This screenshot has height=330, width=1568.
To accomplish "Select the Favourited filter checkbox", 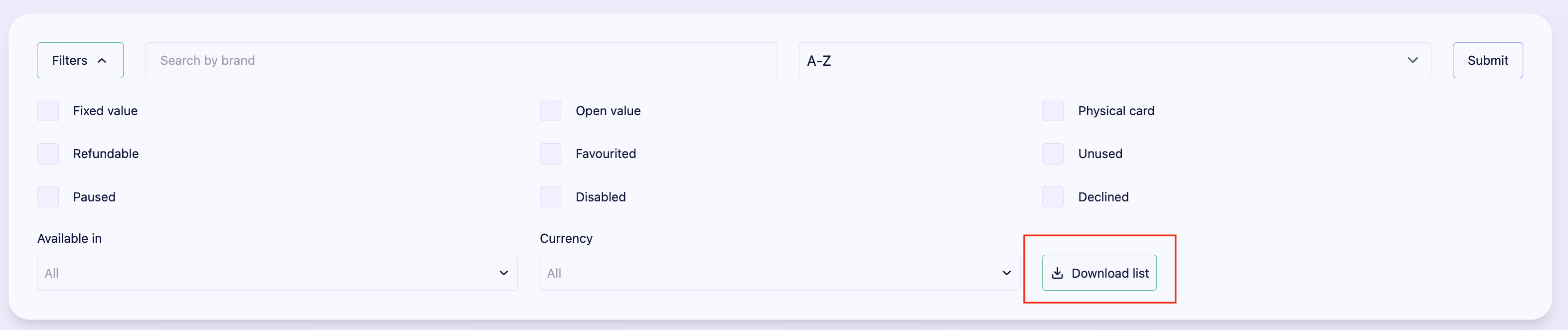I will [x=550, y=154].
